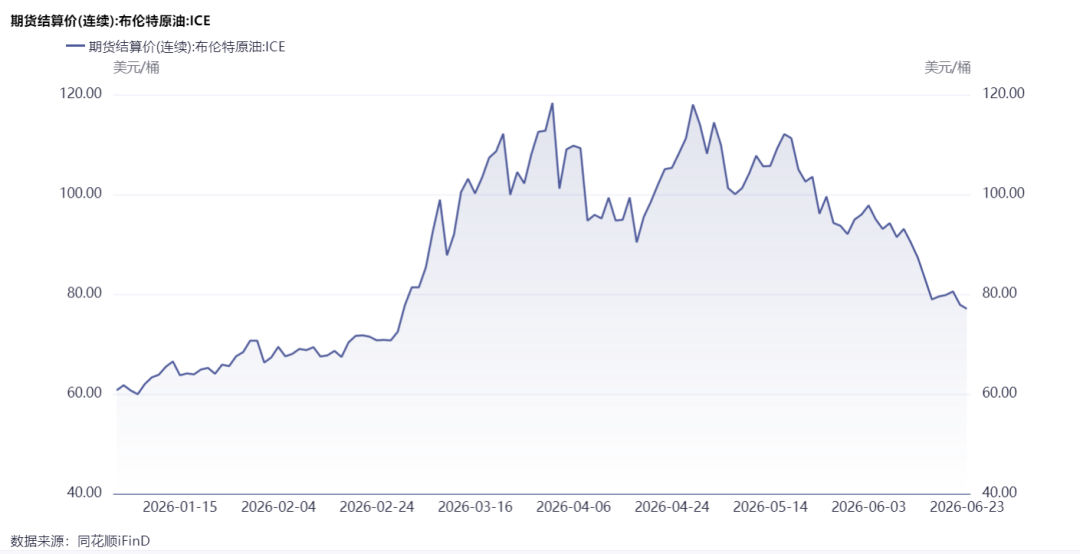Click the right axis value 60.00
Viewport: 1080px width, 554px height.
997,393
